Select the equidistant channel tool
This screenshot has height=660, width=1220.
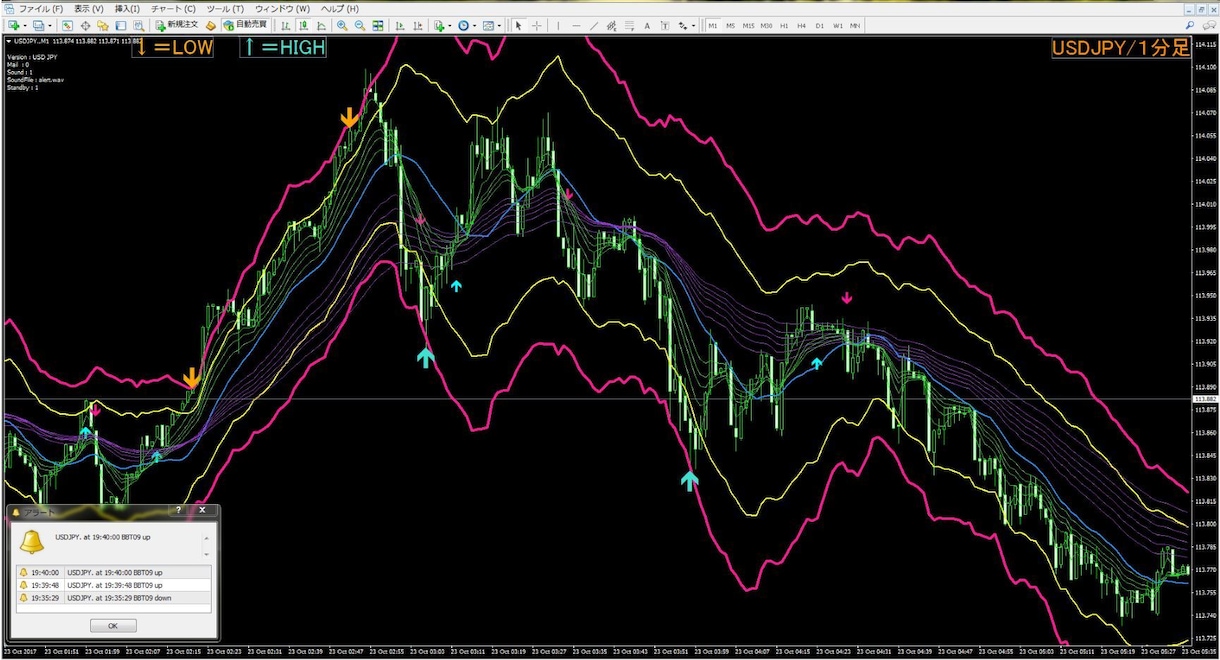point(611,25)
